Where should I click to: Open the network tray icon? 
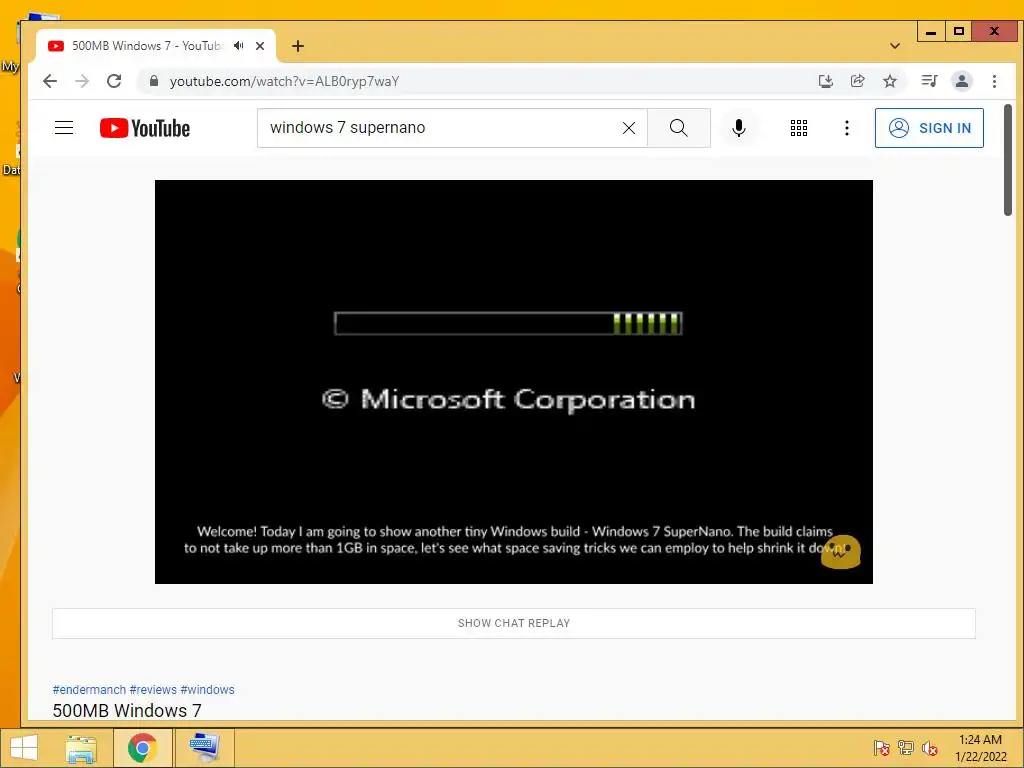click(905, 748)
